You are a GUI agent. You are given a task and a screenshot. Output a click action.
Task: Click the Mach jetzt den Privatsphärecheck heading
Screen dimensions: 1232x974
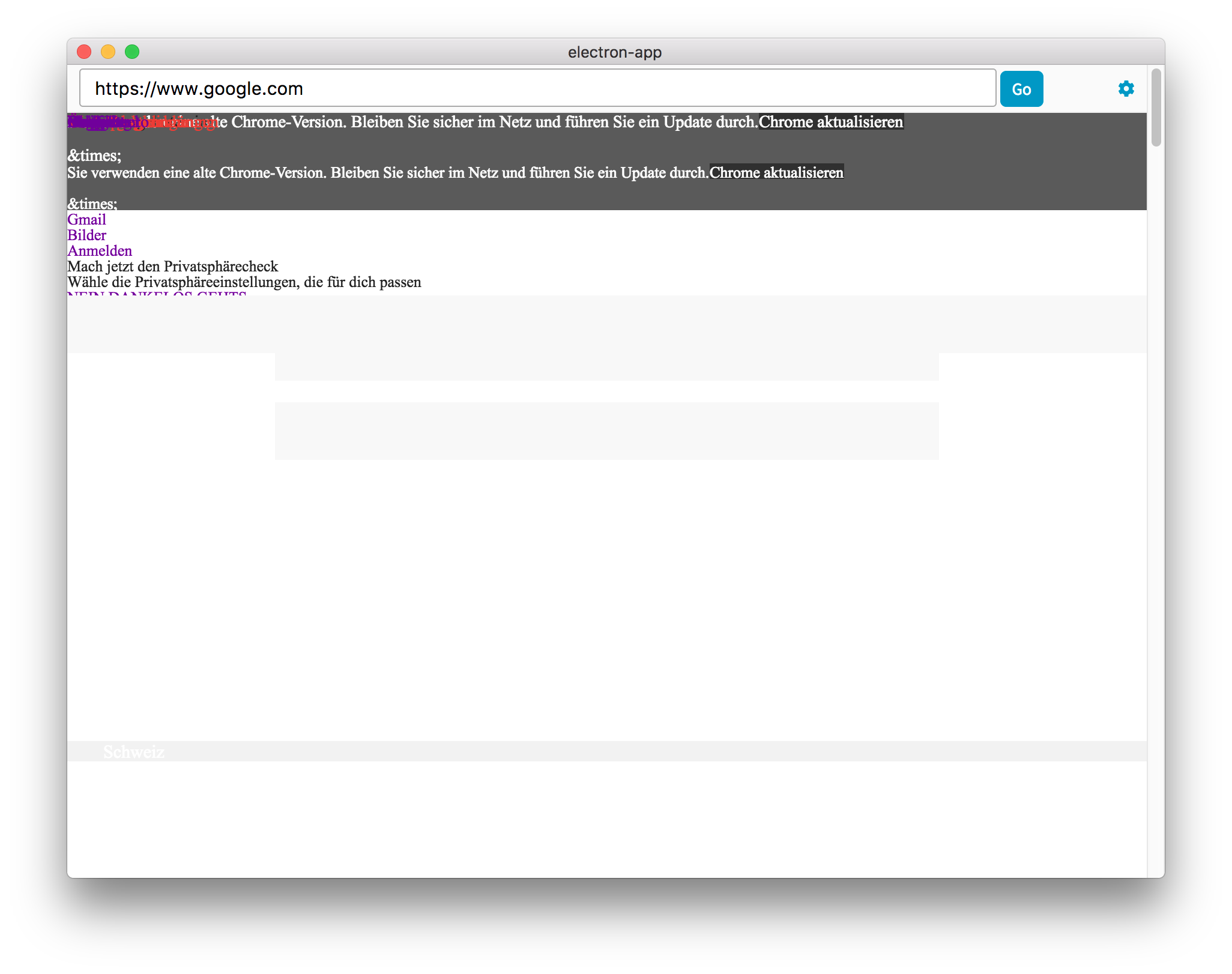173,267
